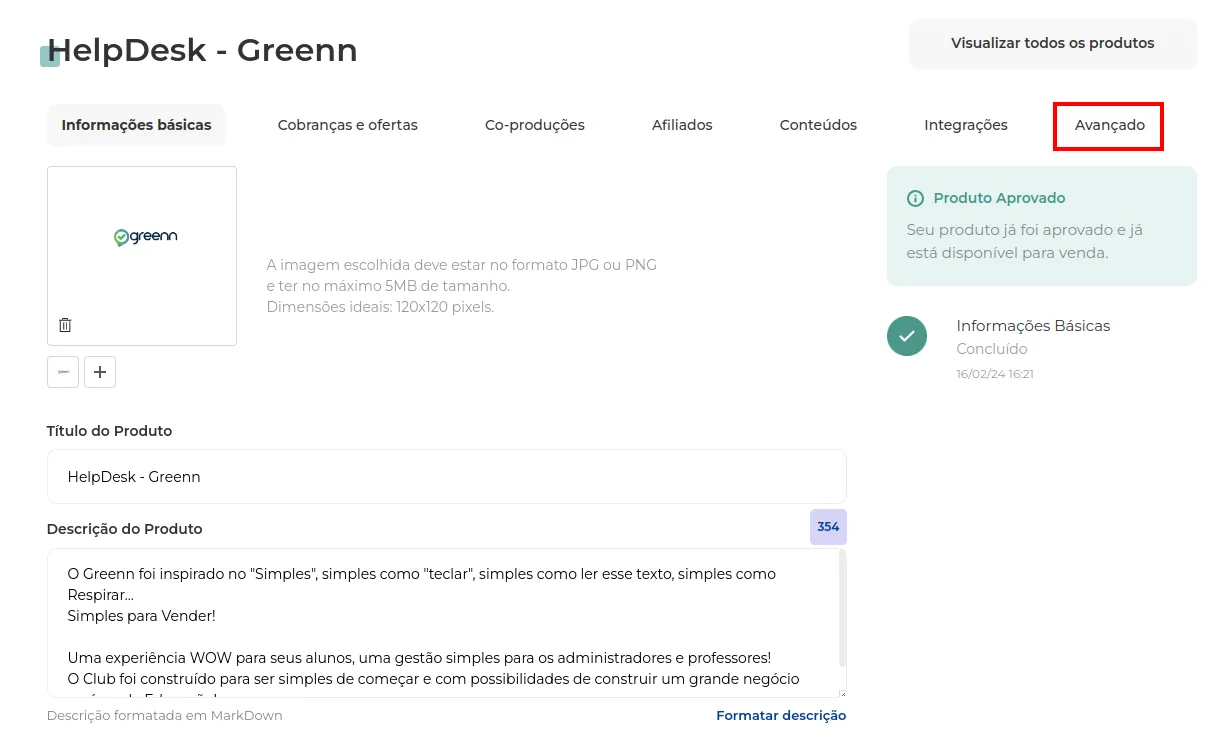Select the Conteúdos tab
The image size is (1214, 738).
818,125
